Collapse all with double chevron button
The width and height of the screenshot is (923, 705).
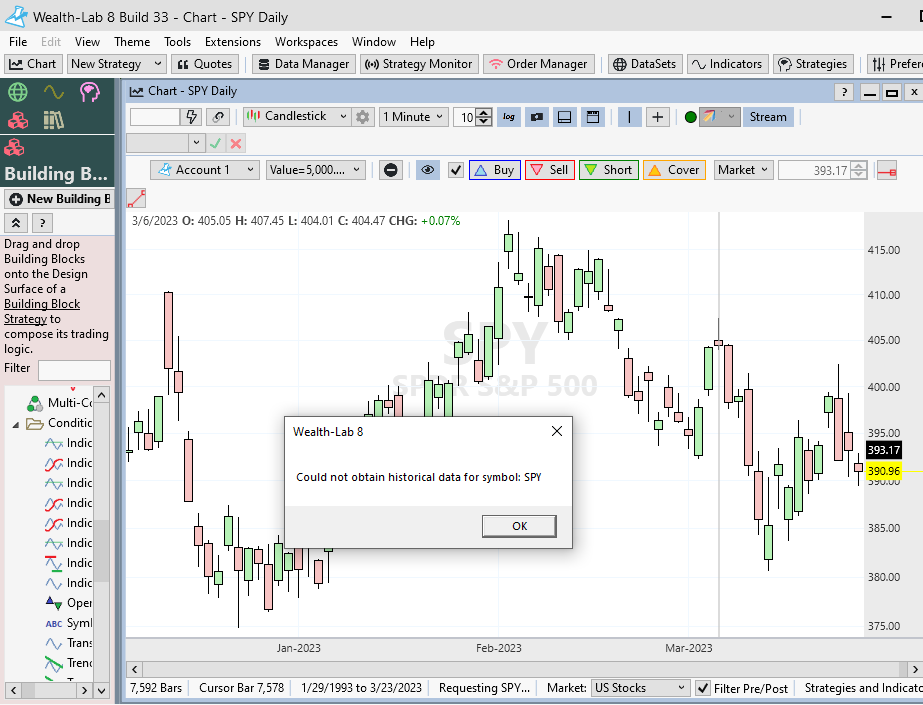tap(16, 223)
